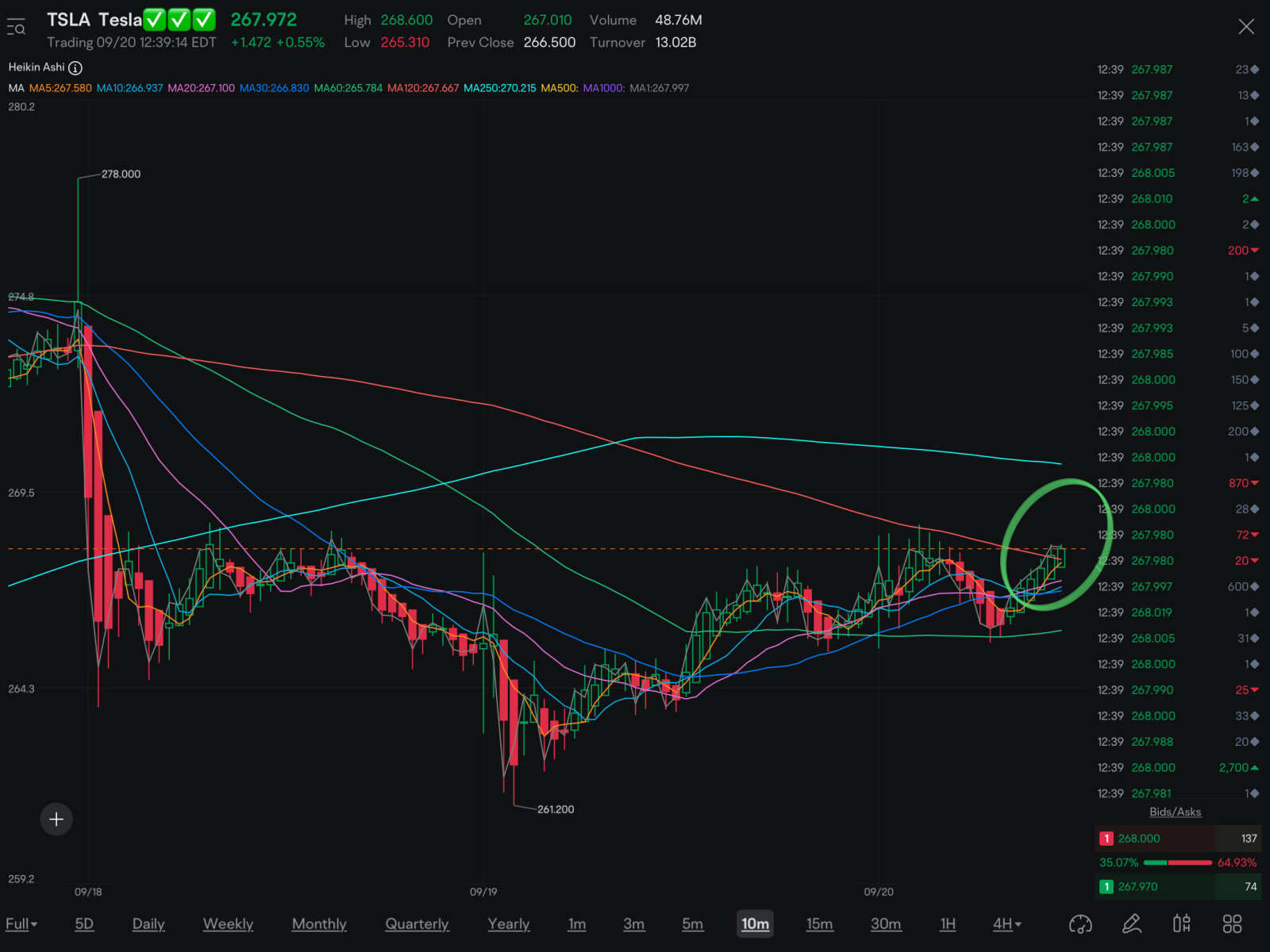
Task: Click the 09/20 date axis label
Action: click(879, 892)
